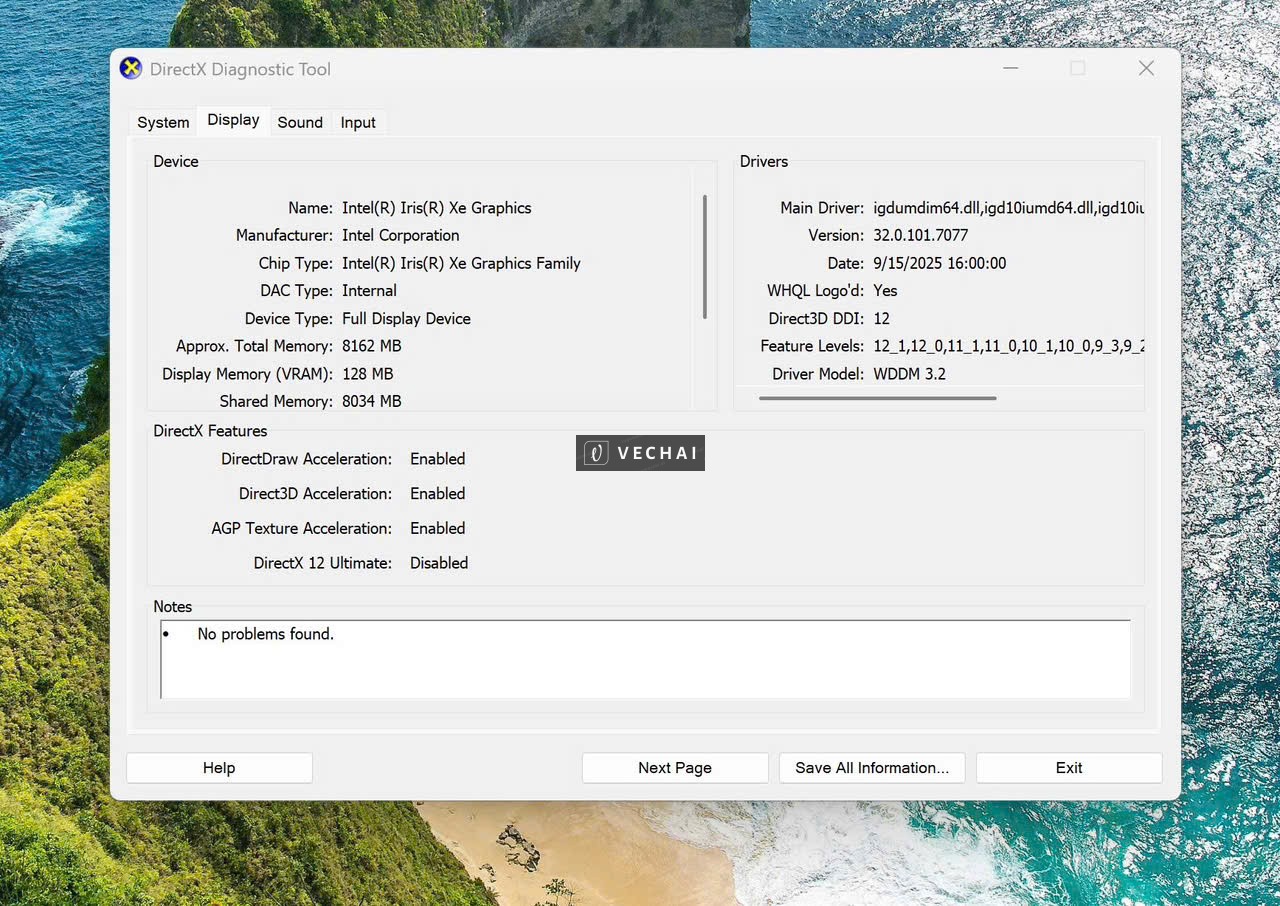Click the '128 MB' VRAM value
This screenshot has width=1280, height=906.
(x=368, y=374)
